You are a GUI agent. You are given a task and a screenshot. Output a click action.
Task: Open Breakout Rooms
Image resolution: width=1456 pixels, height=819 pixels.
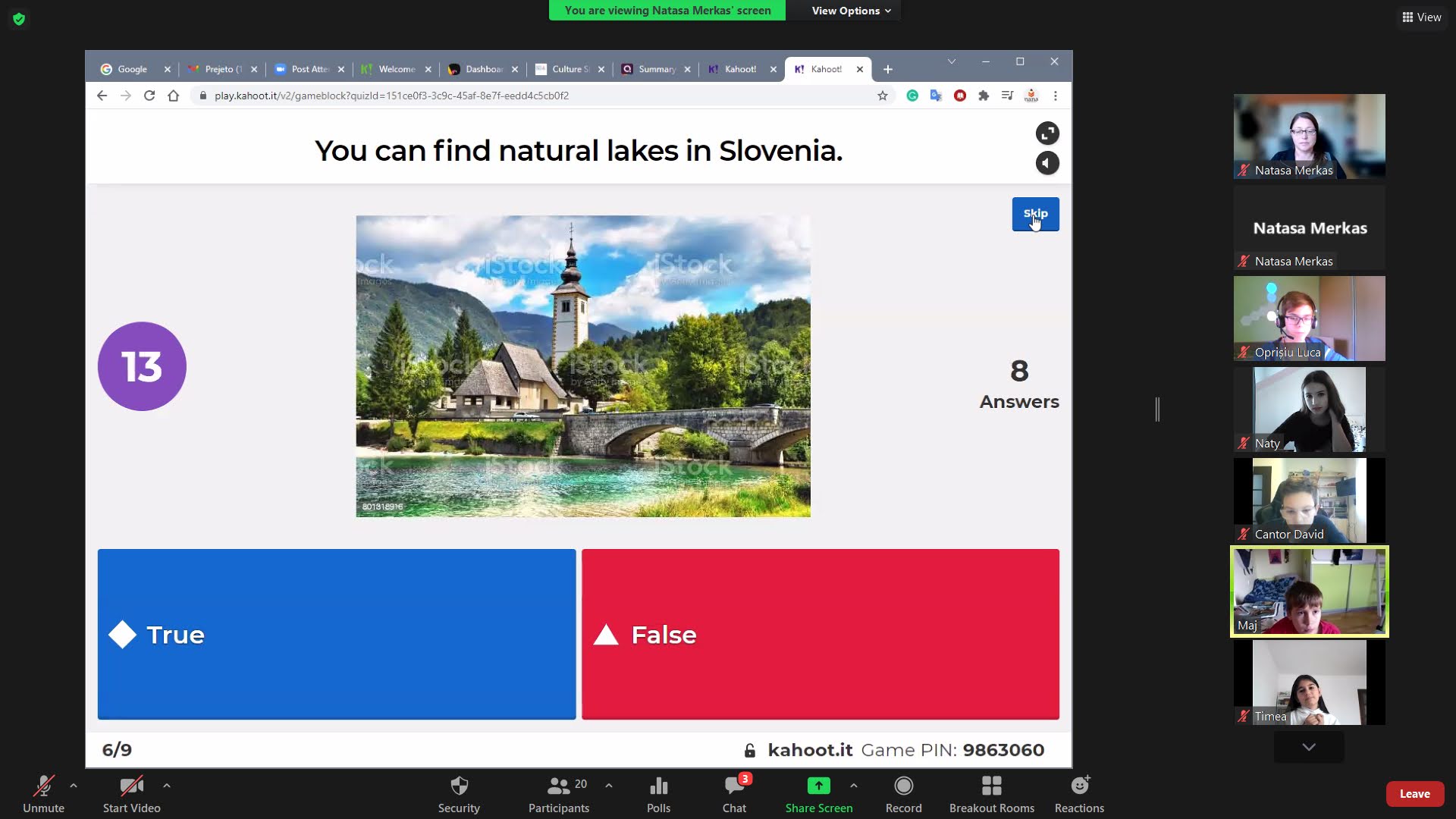tap(991, 786)
